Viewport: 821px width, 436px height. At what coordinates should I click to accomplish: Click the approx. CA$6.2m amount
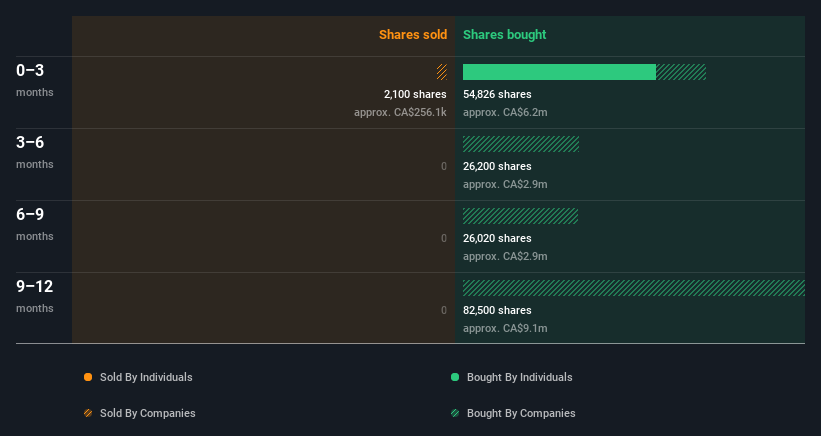point(505,112)
